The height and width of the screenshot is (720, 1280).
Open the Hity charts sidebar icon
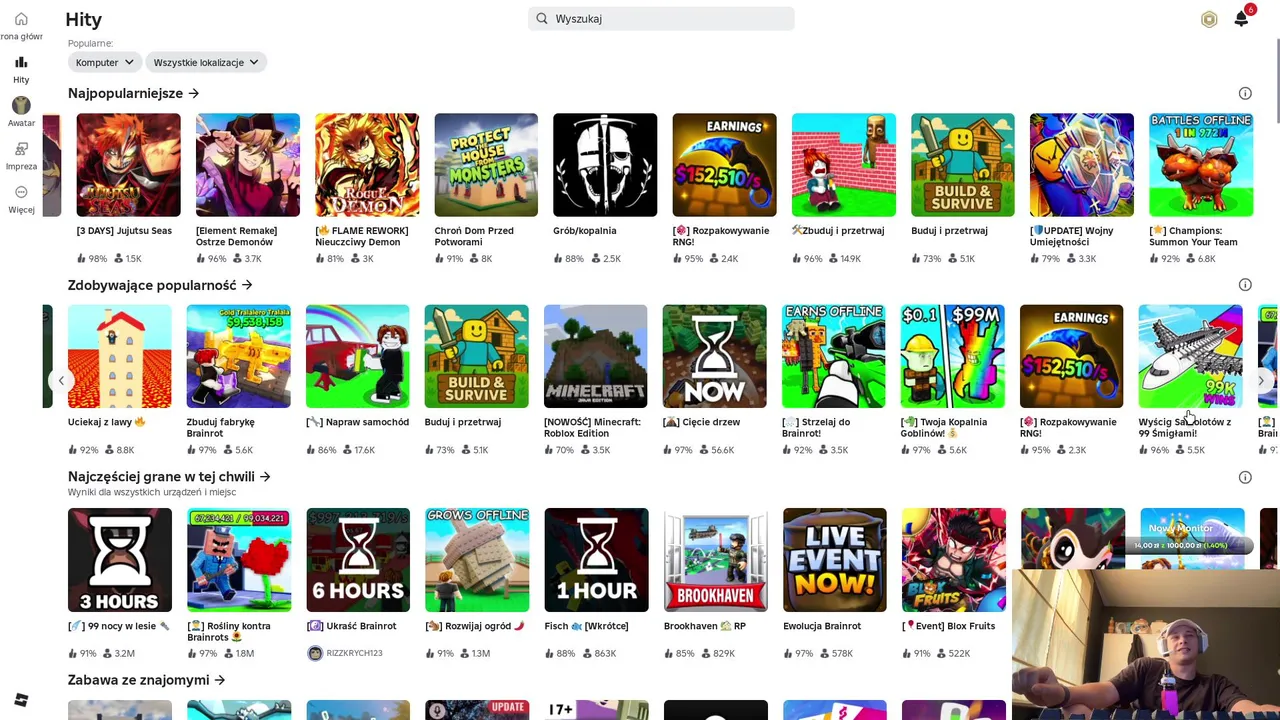click(21, 62)
